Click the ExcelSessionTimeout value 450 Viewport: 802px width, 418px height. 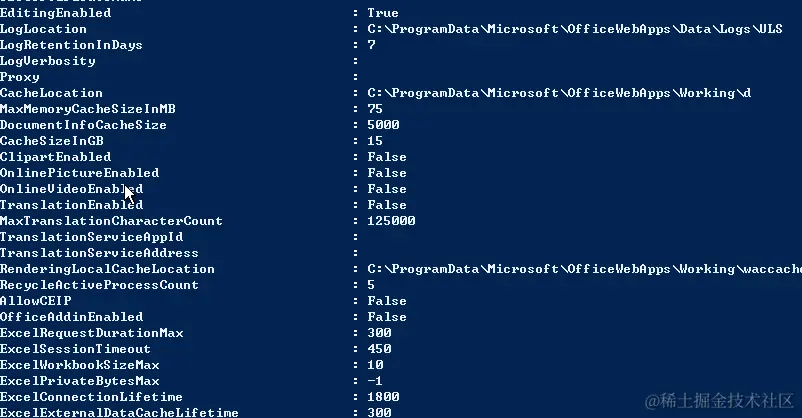click(x=379, y=349)
